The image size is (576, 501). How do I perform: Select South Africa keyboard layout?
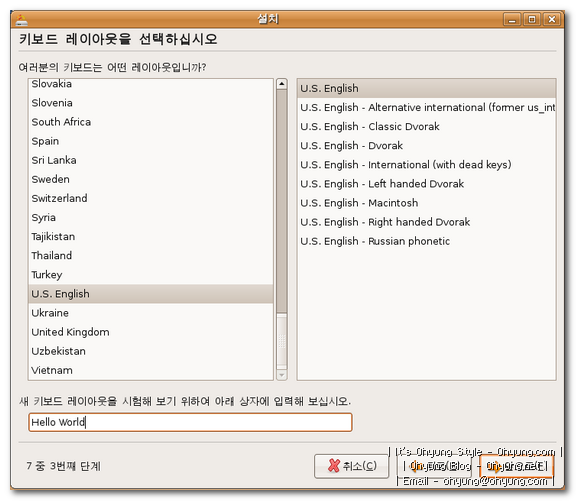(x=151, y=122)
